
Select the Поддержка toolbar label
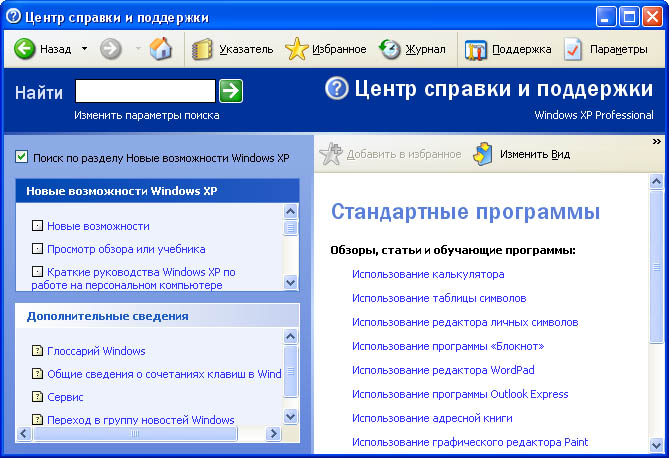521,50
